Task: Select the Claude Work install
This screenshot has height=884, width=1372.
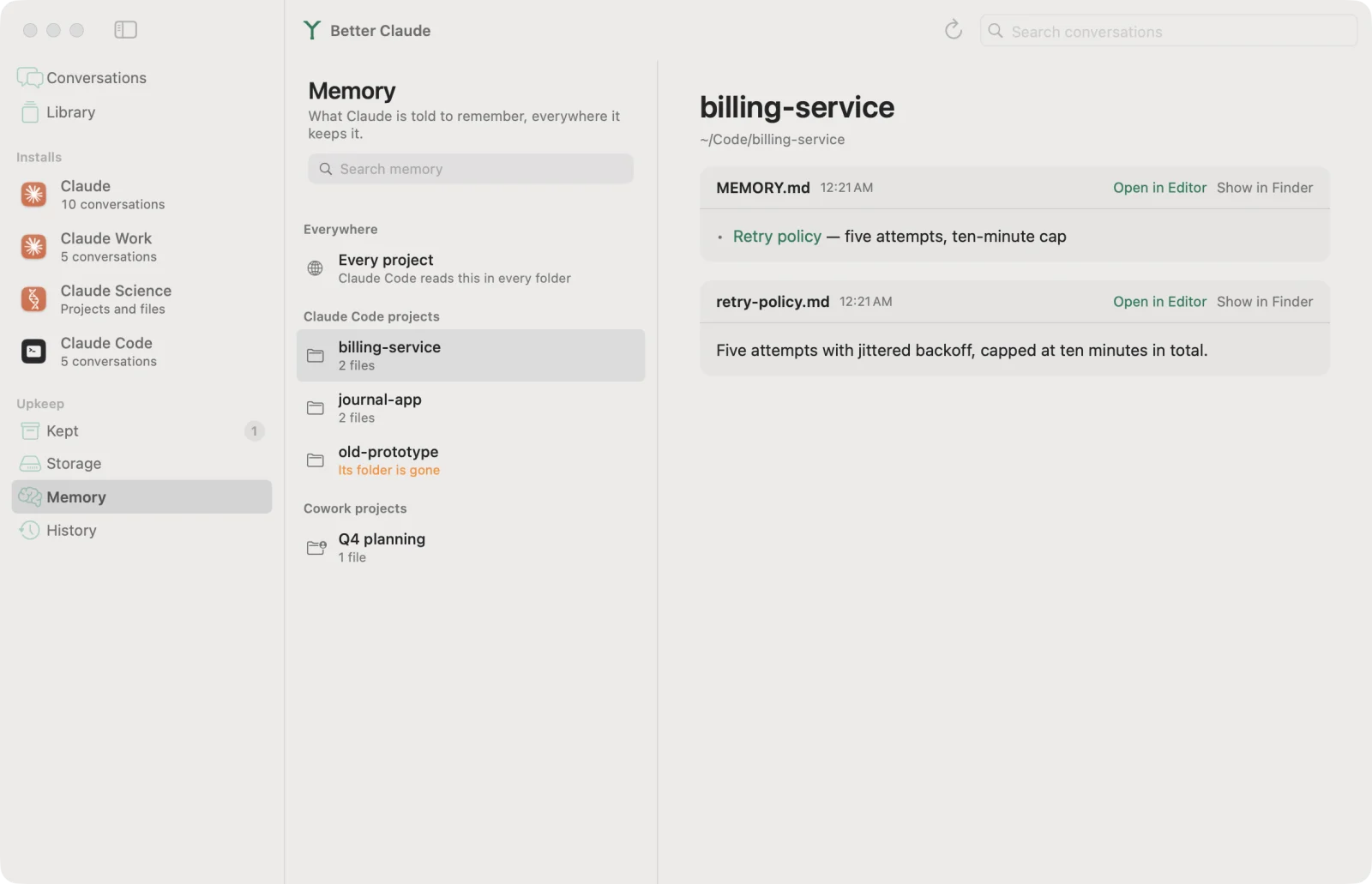Action: pos(141,247)
